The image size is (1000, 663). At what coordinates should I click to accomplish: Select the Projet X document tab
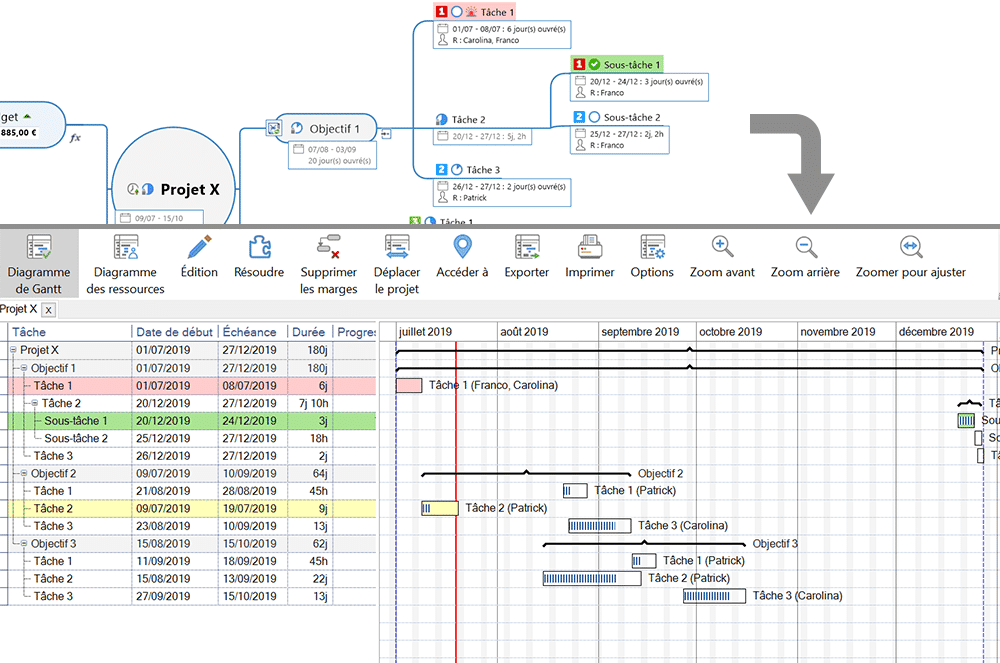tap(18, 309)
